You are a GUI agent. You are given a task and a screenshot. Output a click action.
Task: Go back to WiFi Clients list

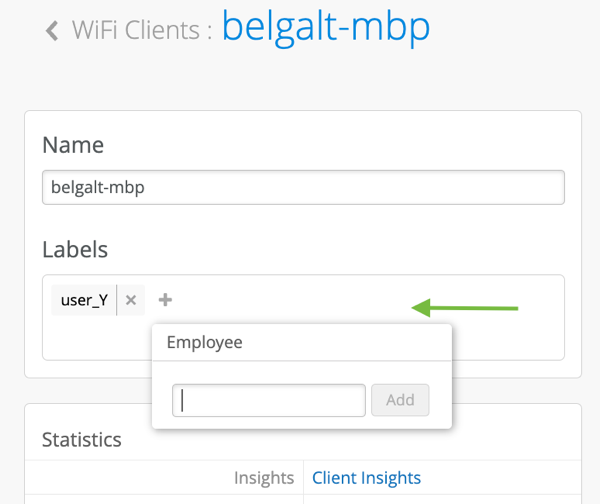[x=141, y=30]
